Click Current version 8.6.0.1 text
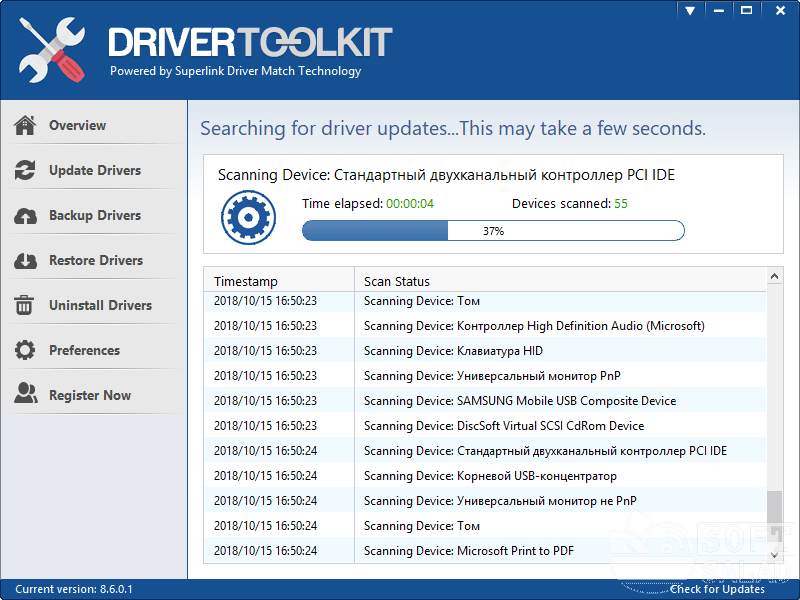The height and width of the screenshot is (600, 800). [73, 589]
